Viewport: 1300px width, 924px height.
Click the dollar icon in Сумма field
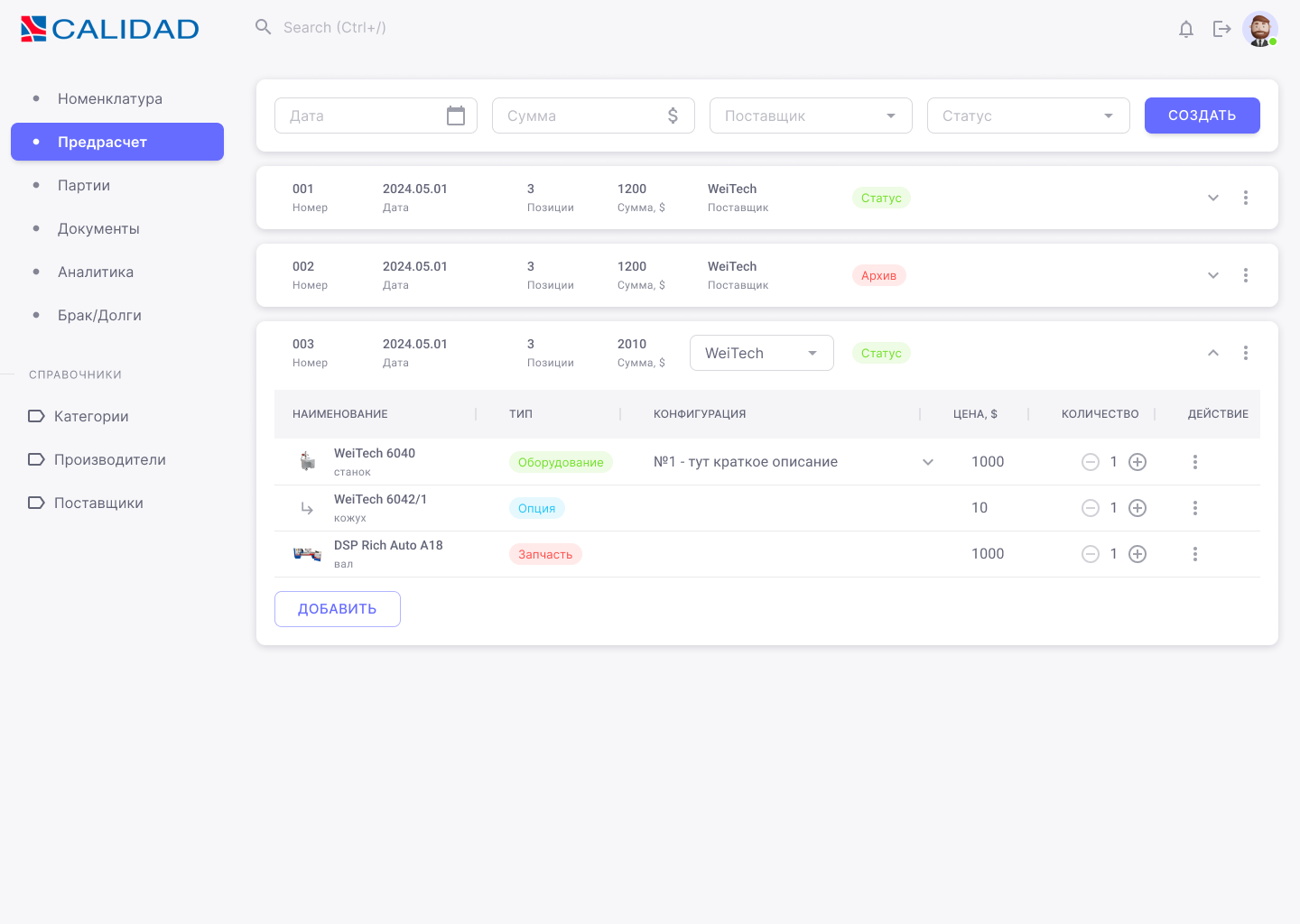[x=673, y=115]
